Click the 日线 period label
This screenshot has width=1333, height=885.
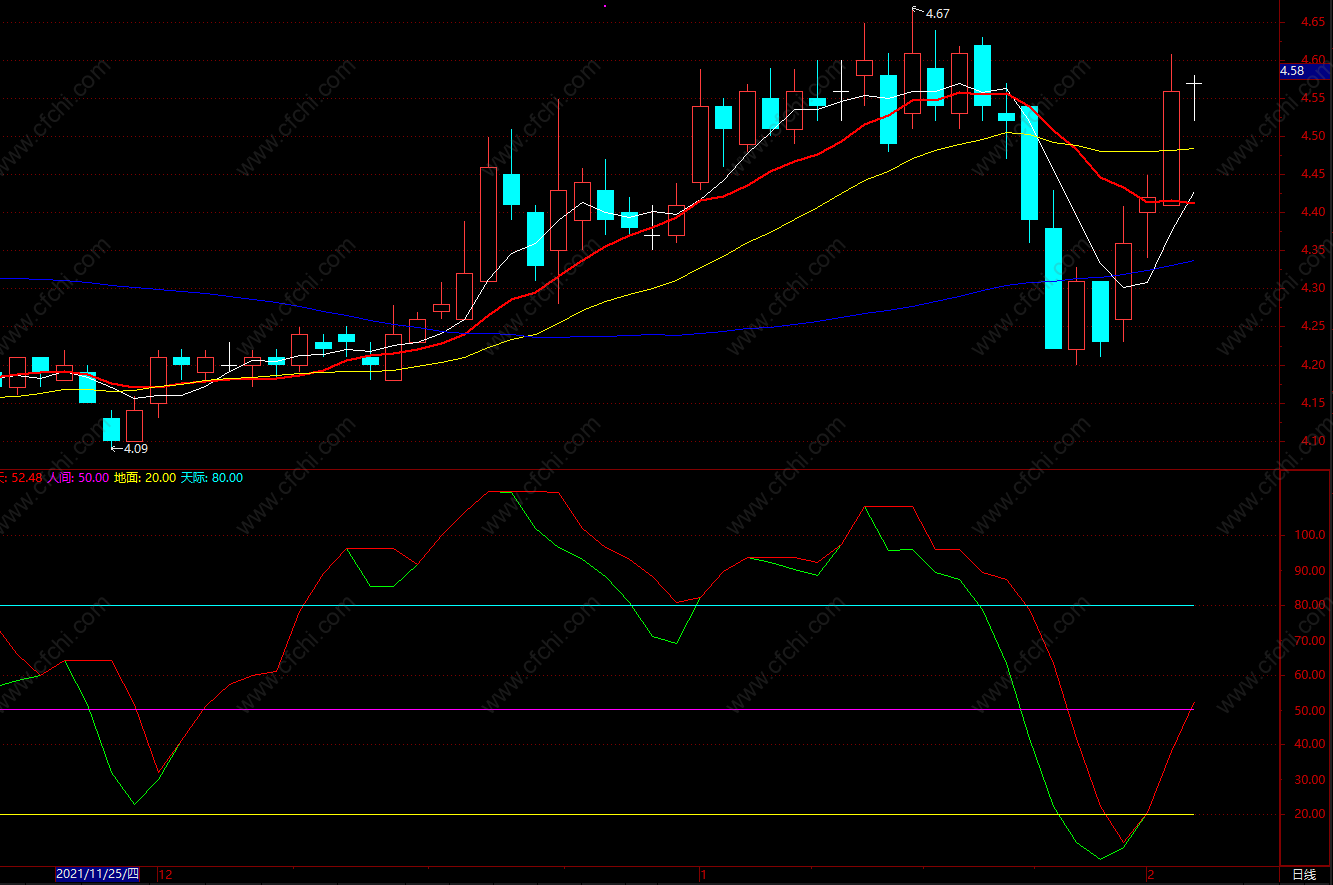(1304, 874)
